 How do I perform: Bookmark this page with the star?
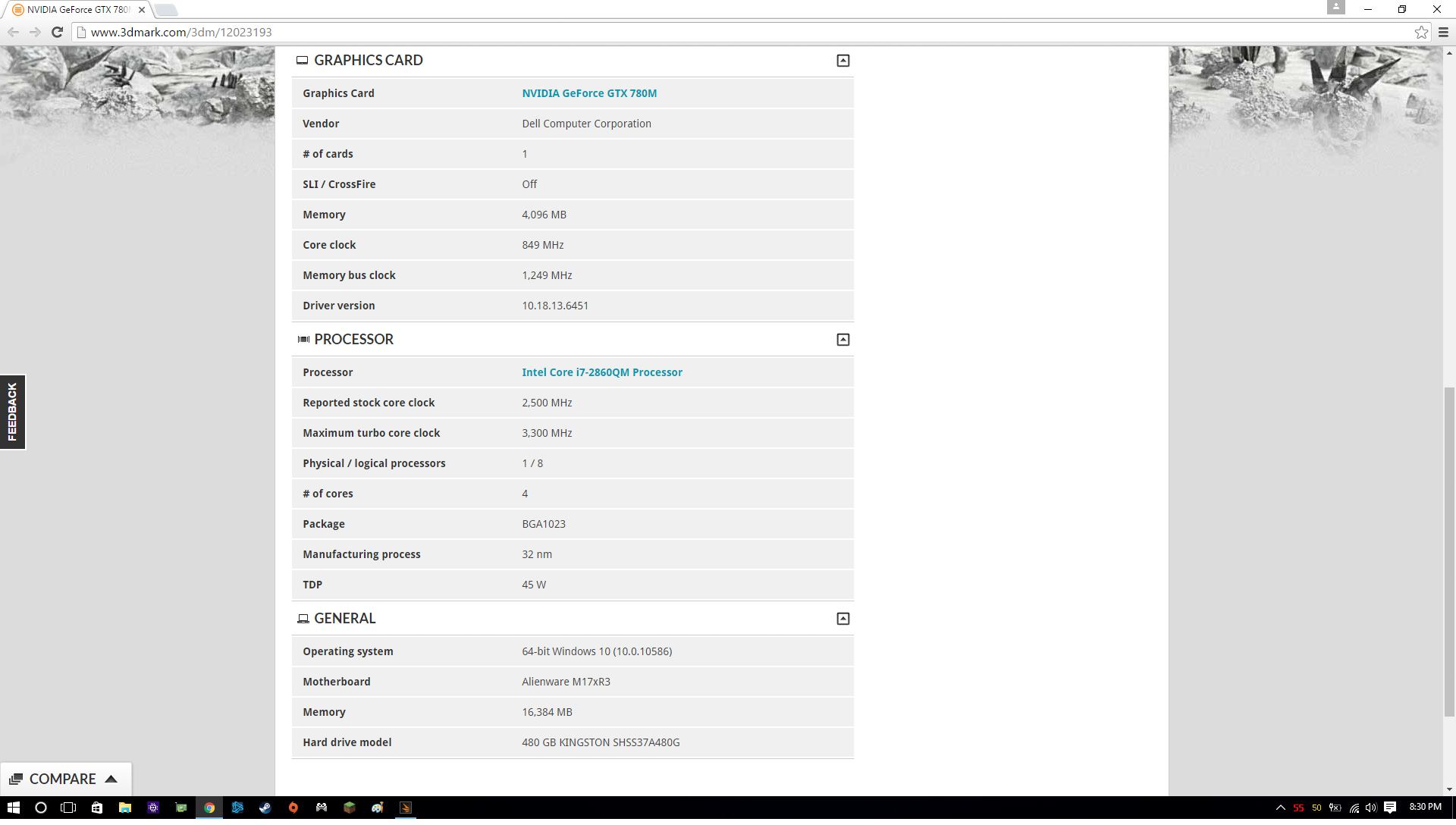point(1421,32)
